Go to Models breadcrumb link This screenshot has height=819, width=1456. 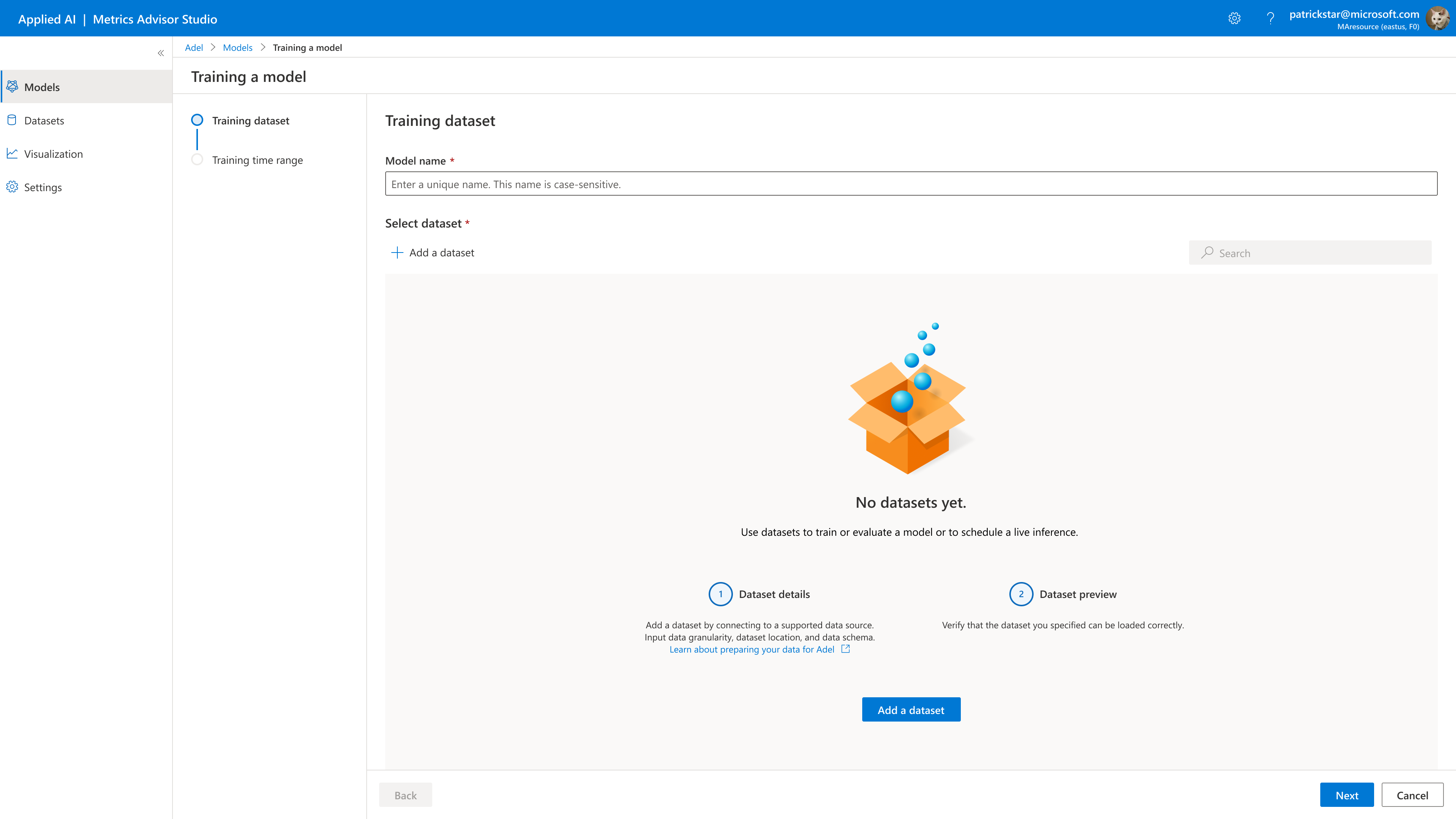(237, 47)
